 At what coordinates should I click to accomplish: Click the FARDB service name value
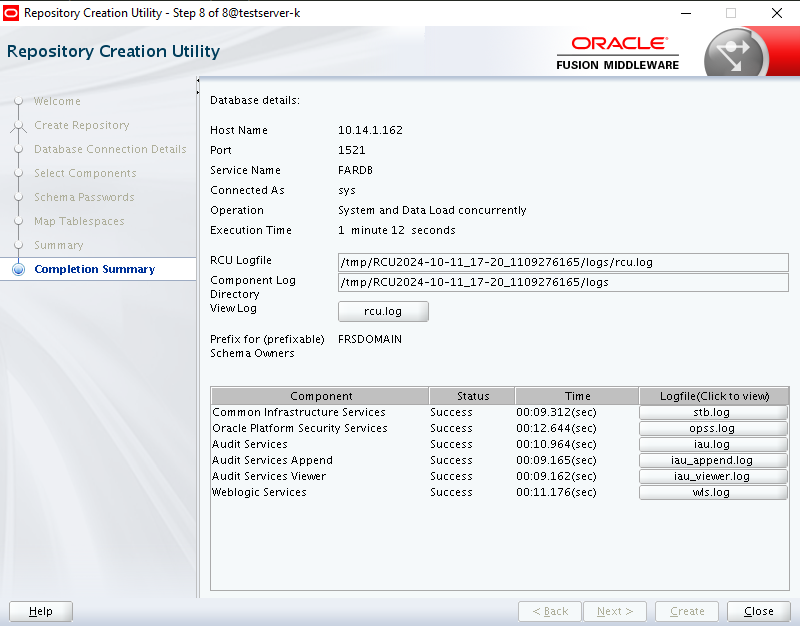(x=355, y=170)
